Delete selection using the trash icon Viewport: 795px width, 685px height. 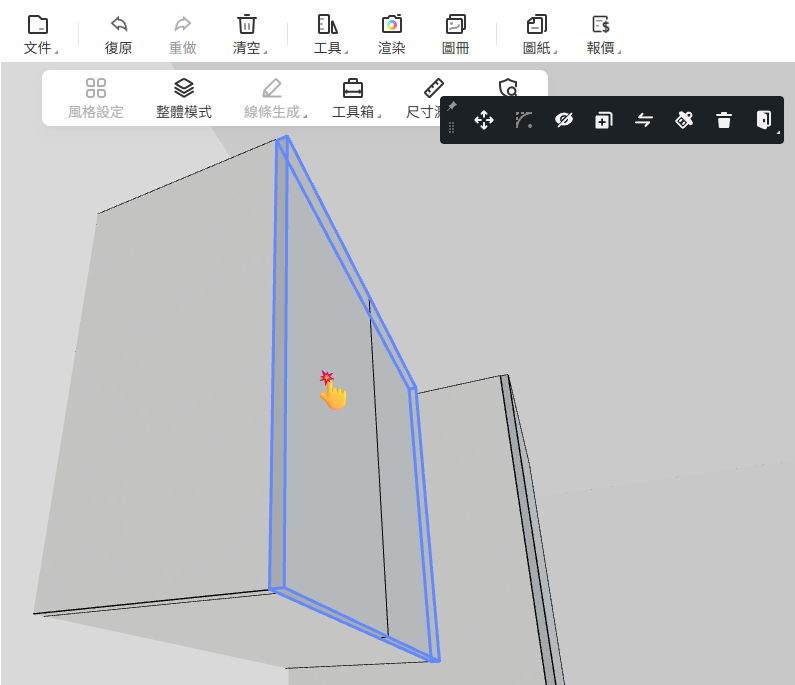[x=724, y=121]
